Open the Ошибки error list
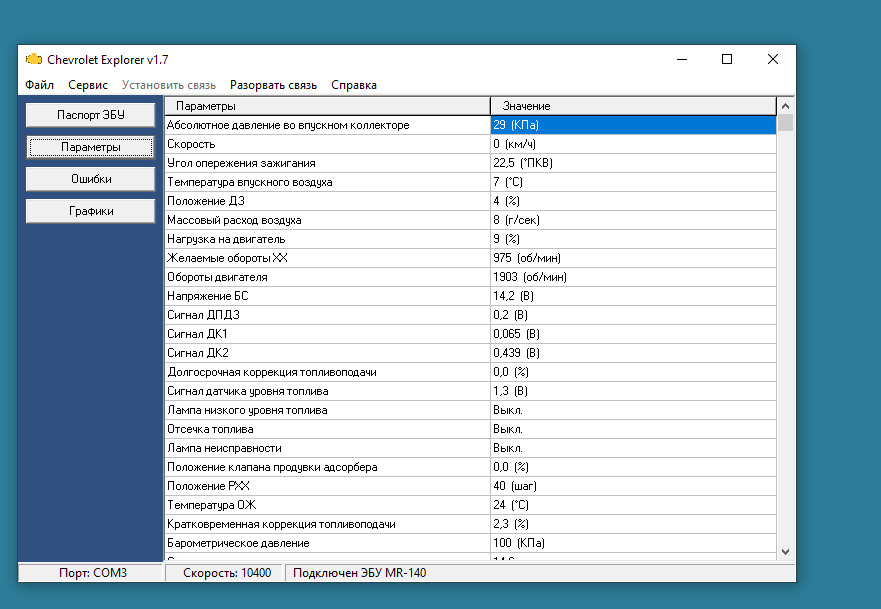881x609 pixels. tap(90, 179)
